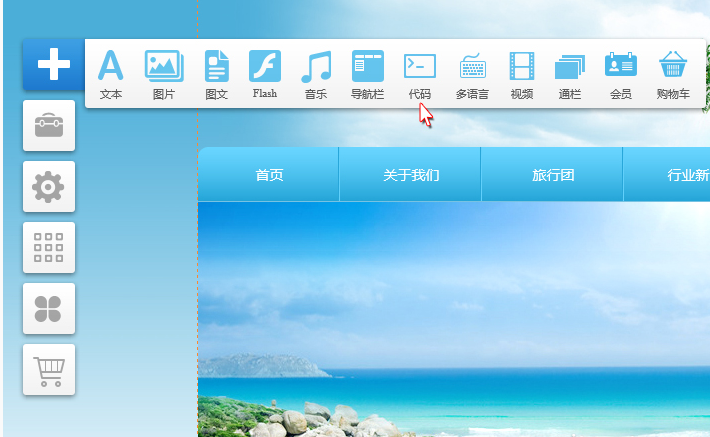Open the toolbox briefcase sidebar button
710x437 pixels.
pyautogui.click(x=49, y=126)
